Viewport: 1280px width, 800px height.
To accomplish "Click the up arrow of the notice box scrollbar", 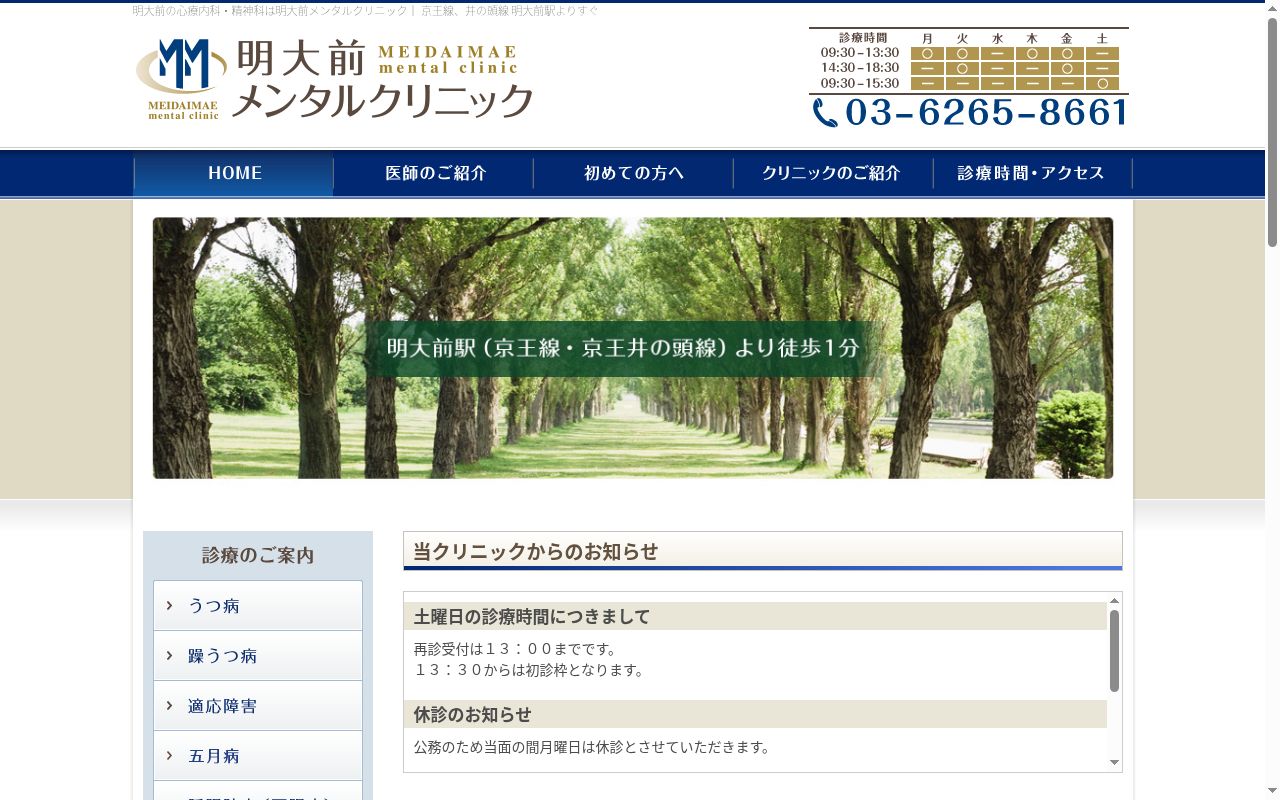I will pyautogui.click(x=1114, y=601).
